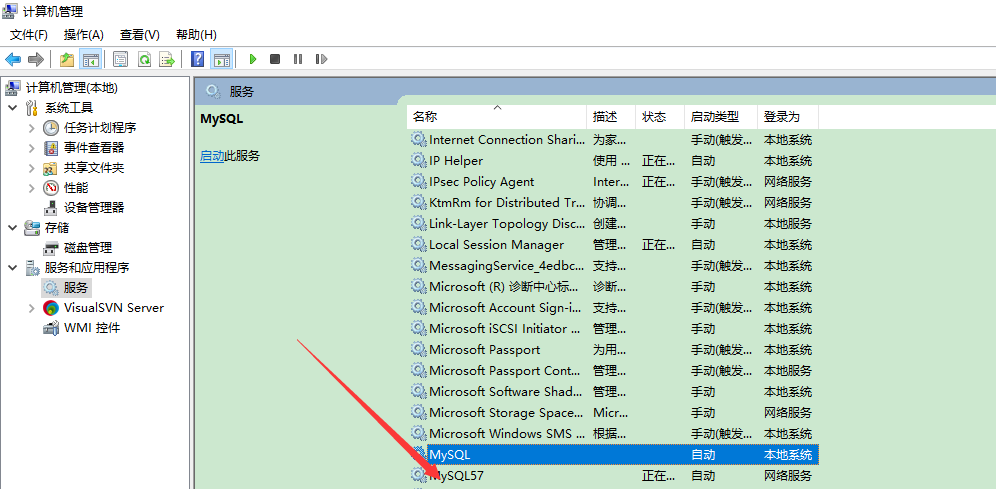Select the 共享文件夹 icon
The height and width of the screenshot is (489, 996).
(51, 168)
